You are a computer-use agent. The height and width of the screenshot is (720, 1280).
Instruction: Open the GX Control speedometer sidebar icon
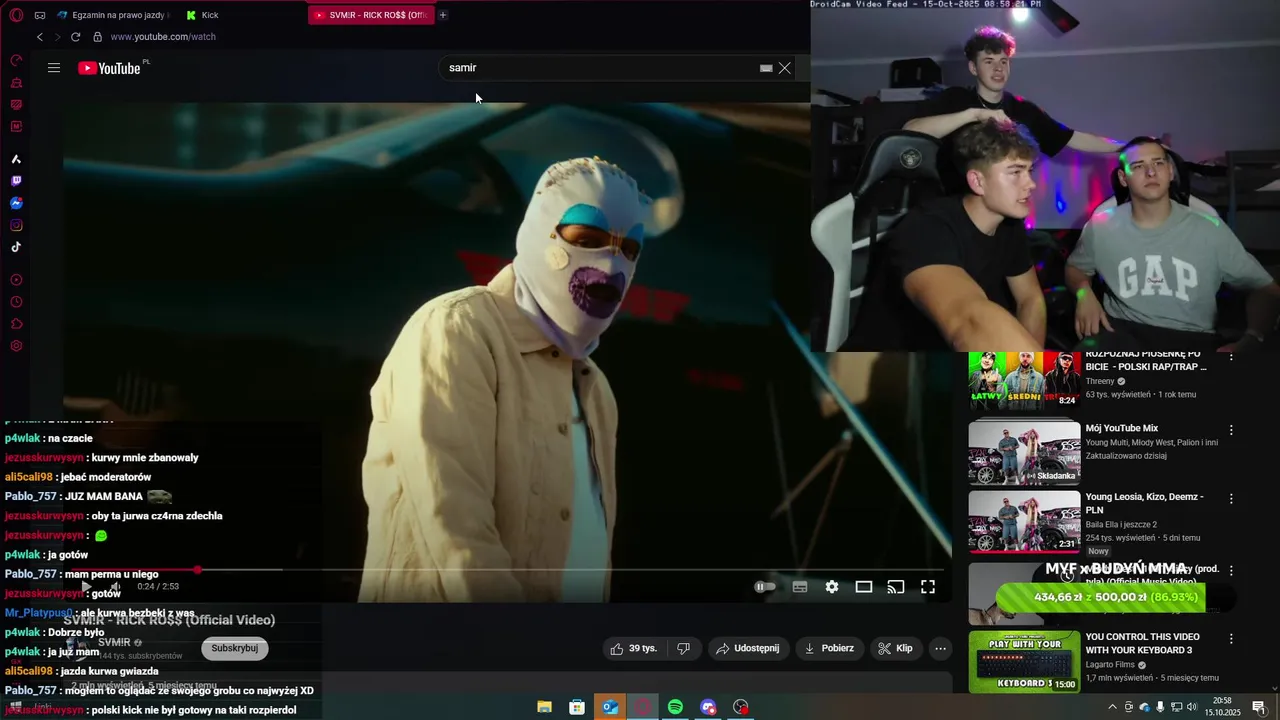click(16, 61)
